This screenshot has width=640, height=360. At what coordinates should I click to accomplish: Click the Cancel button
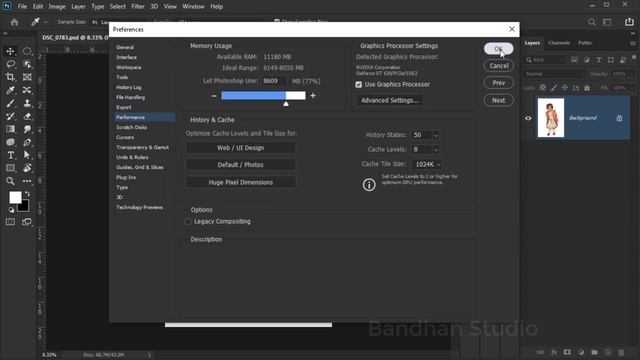click(498, 66)
